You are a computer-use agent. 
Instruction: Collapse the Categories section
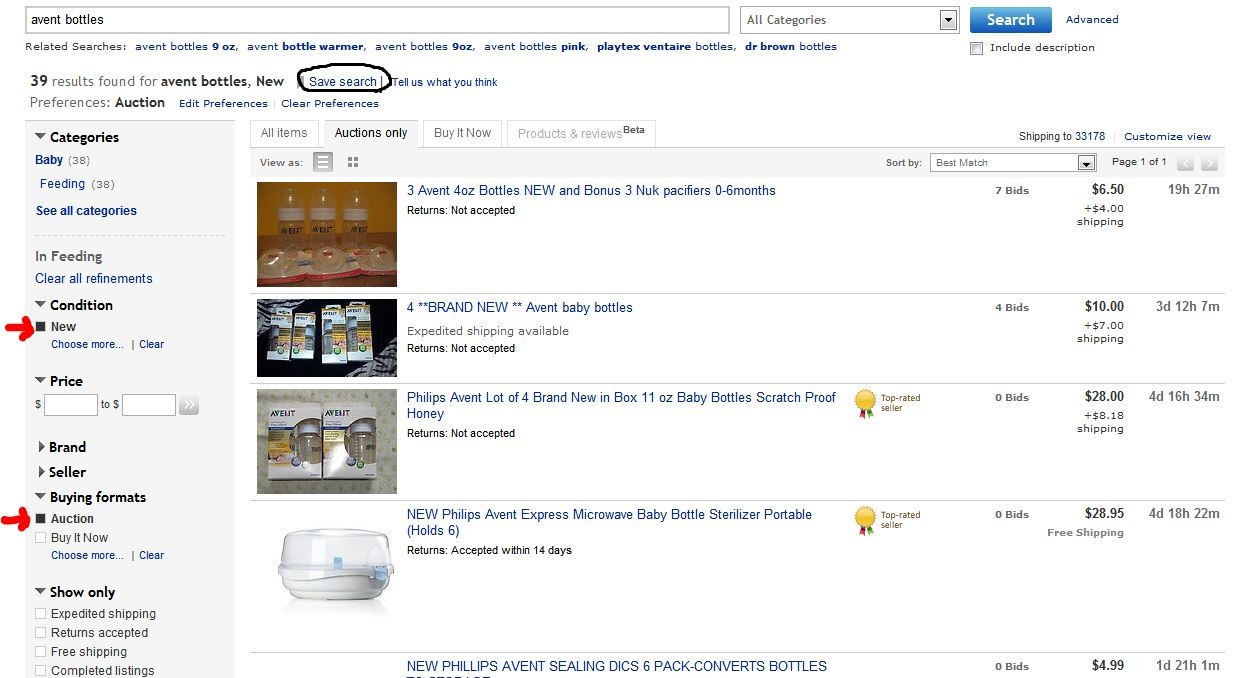pyautogui.click(x=40, y=137)
